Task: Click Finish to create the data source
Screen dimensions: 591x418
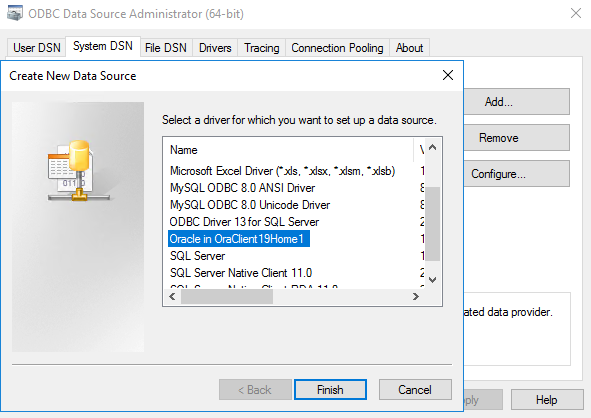Action: pos(330,389)
